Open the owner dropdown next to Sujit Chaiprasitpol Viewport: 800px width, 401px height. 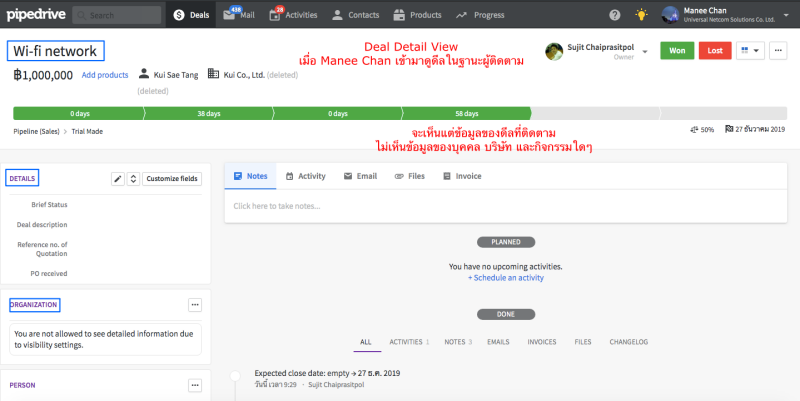[645, 51]
